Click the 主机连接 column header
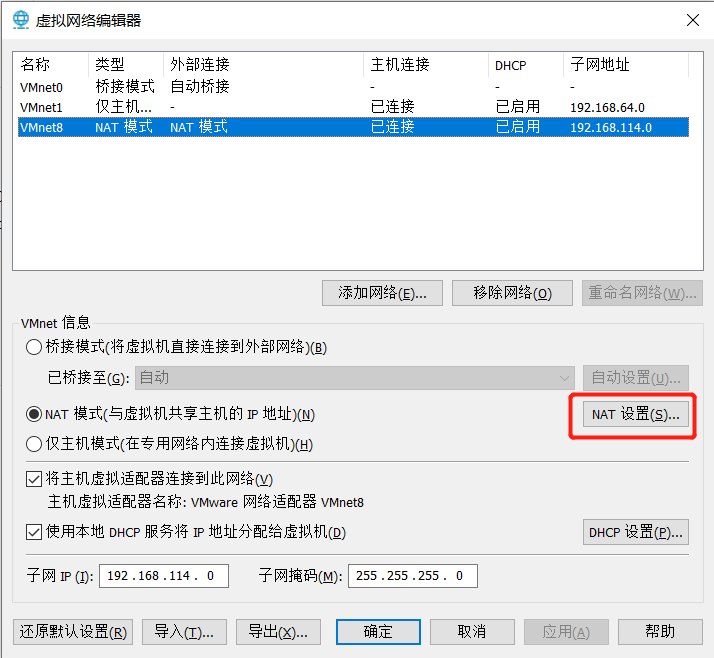This screenshot has height=658, width=714. [426, 65]
